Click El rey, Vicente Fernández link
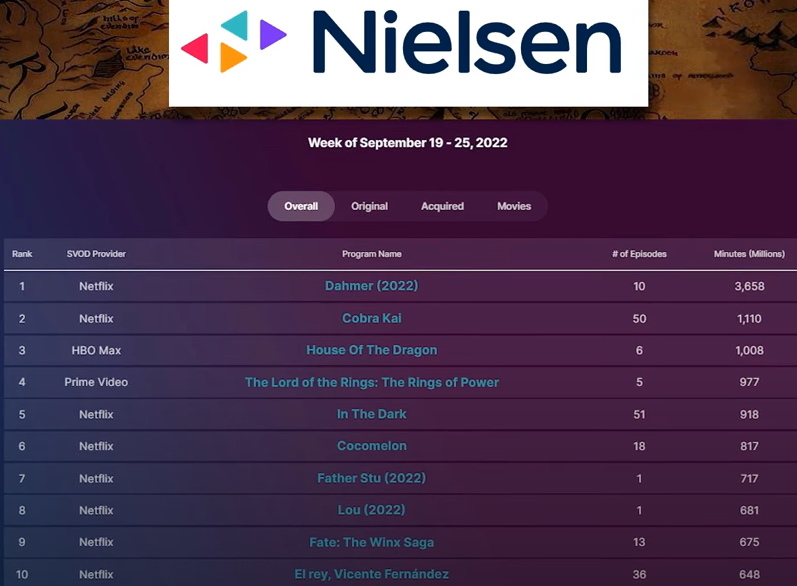 [x=371, y=574]
